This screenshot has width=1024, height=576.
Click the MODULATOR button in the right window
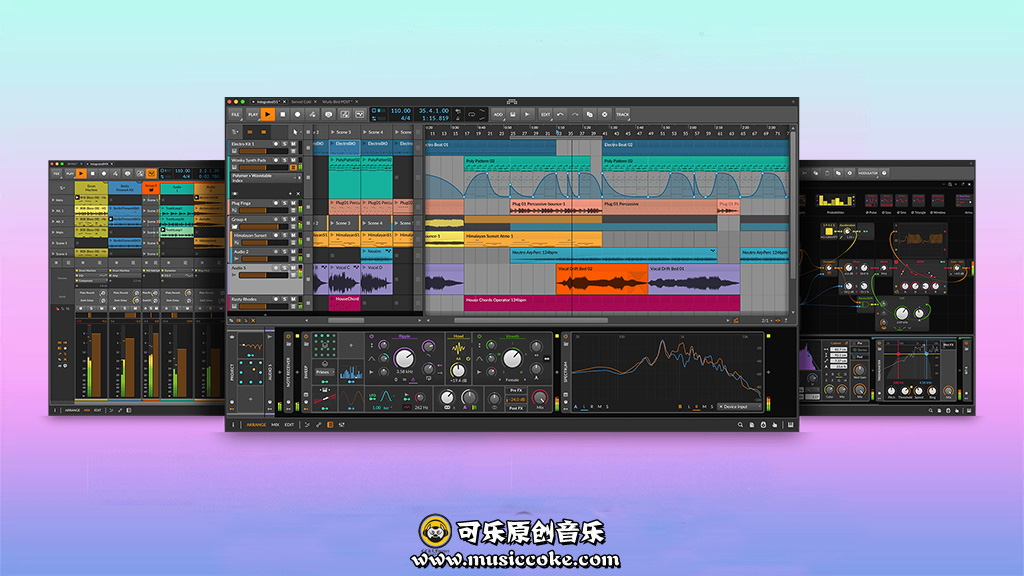pyautogui.click(x=868, y=173)
